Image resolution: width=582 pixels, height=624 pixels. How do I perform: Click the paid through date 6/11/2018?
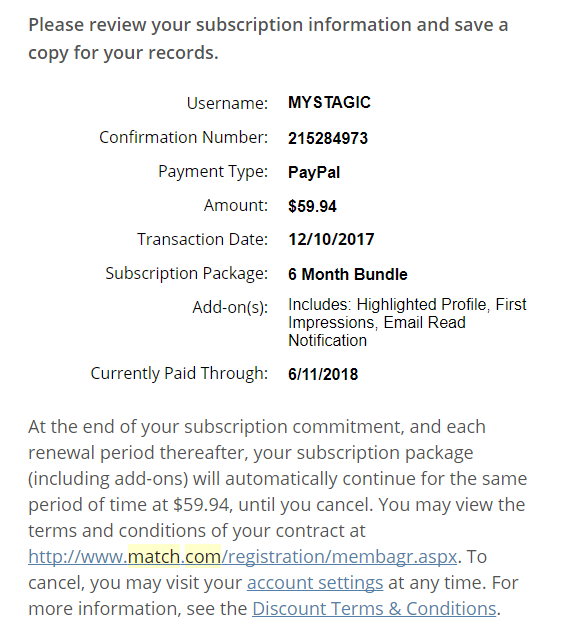(x=323, y=374)
